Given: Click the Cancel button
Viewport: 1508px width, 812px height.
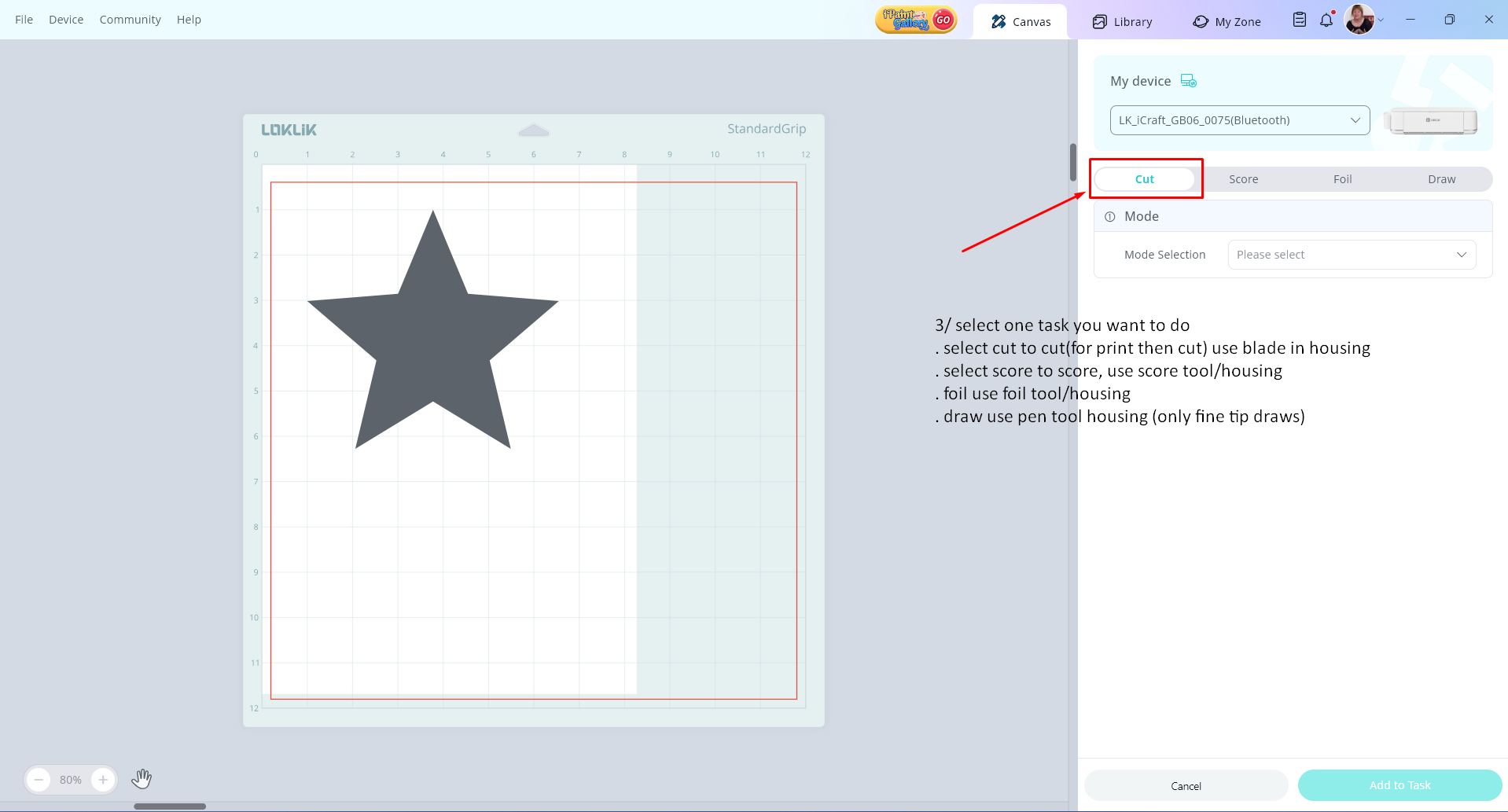Looking at the screenshot, I should (x=1186, y=786).
